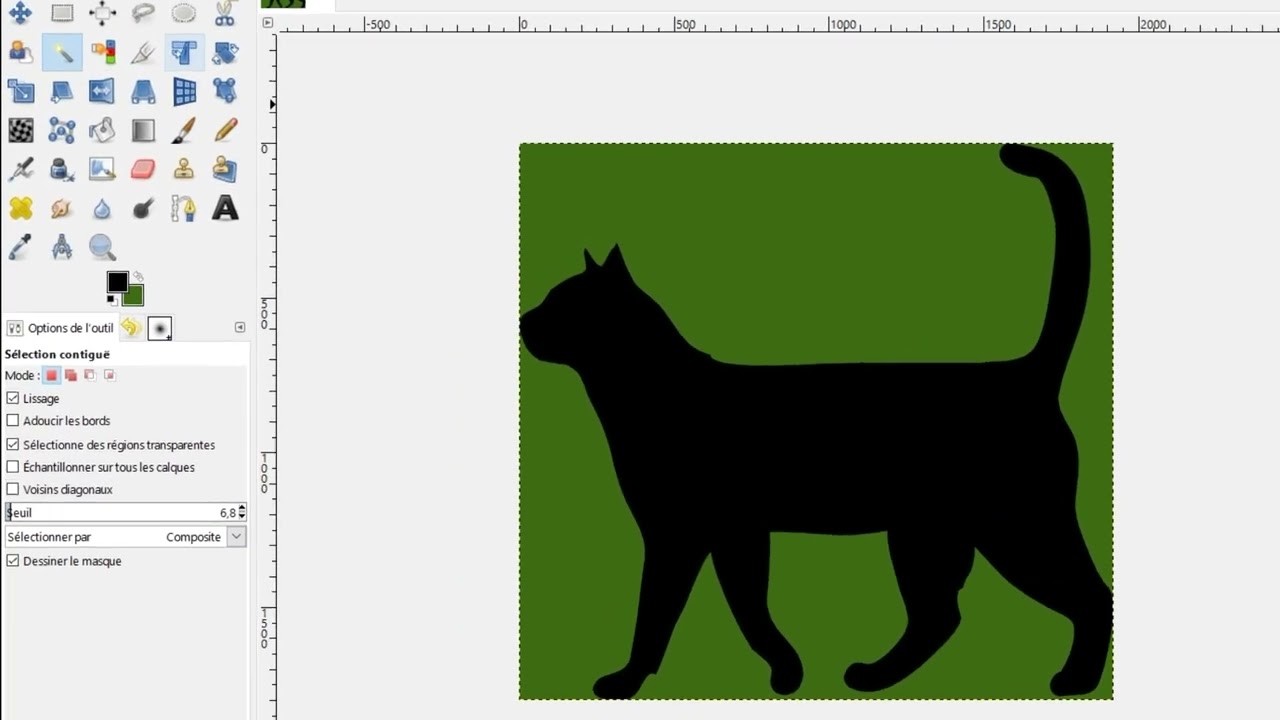1280x720 pixels.
Task: Select the Text tool
Action: (225, 208)
